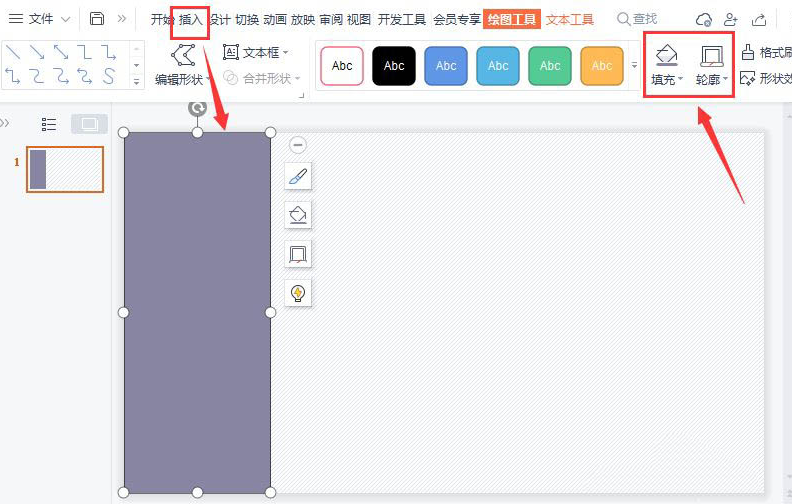This screenshot has height=504, width=792.
Task: Click the add collaborator icon
Action: click(731, 20)
